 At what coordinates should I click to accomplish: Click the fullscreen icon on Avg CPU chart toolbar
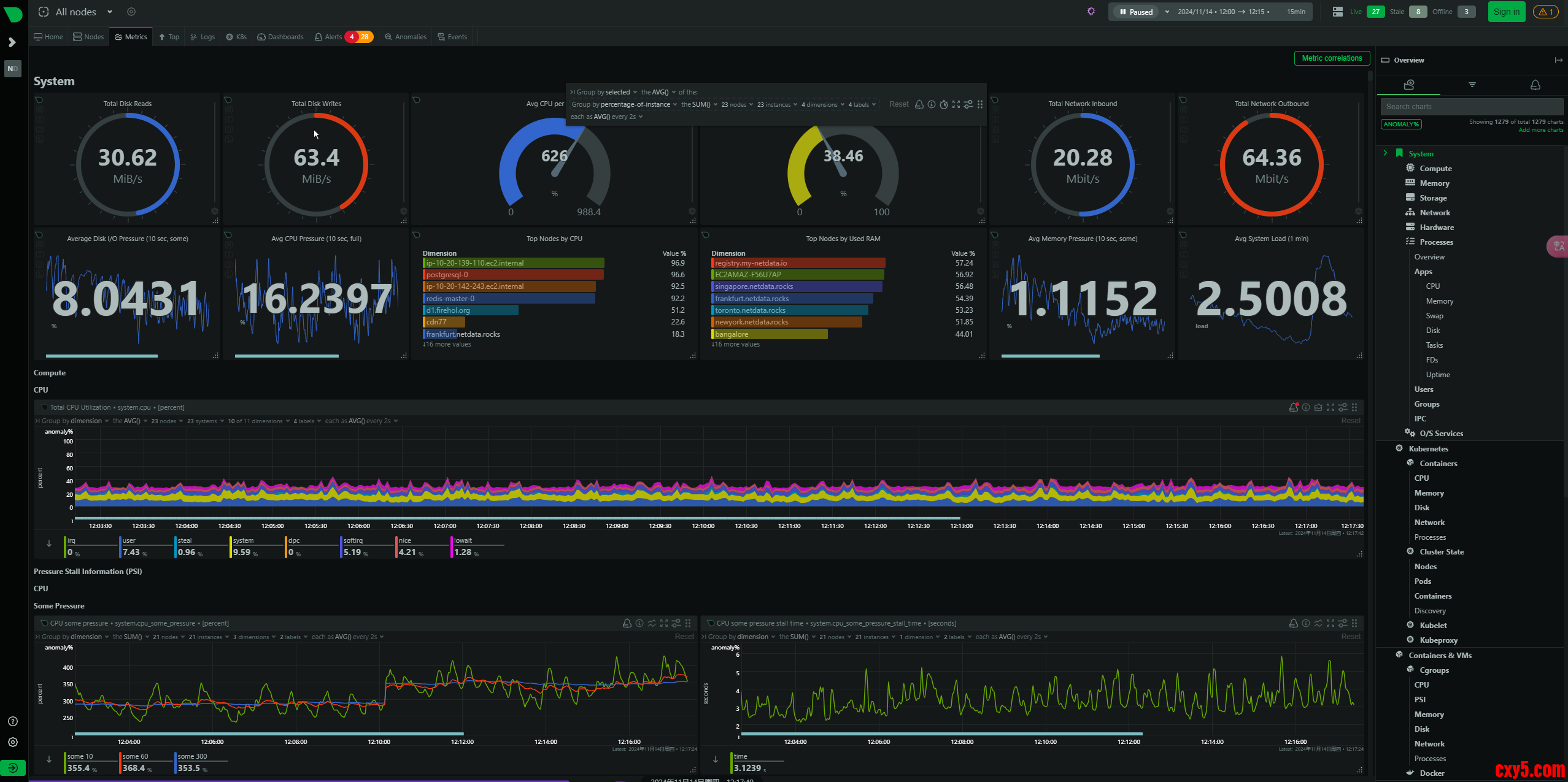click(x=956, y=104)
